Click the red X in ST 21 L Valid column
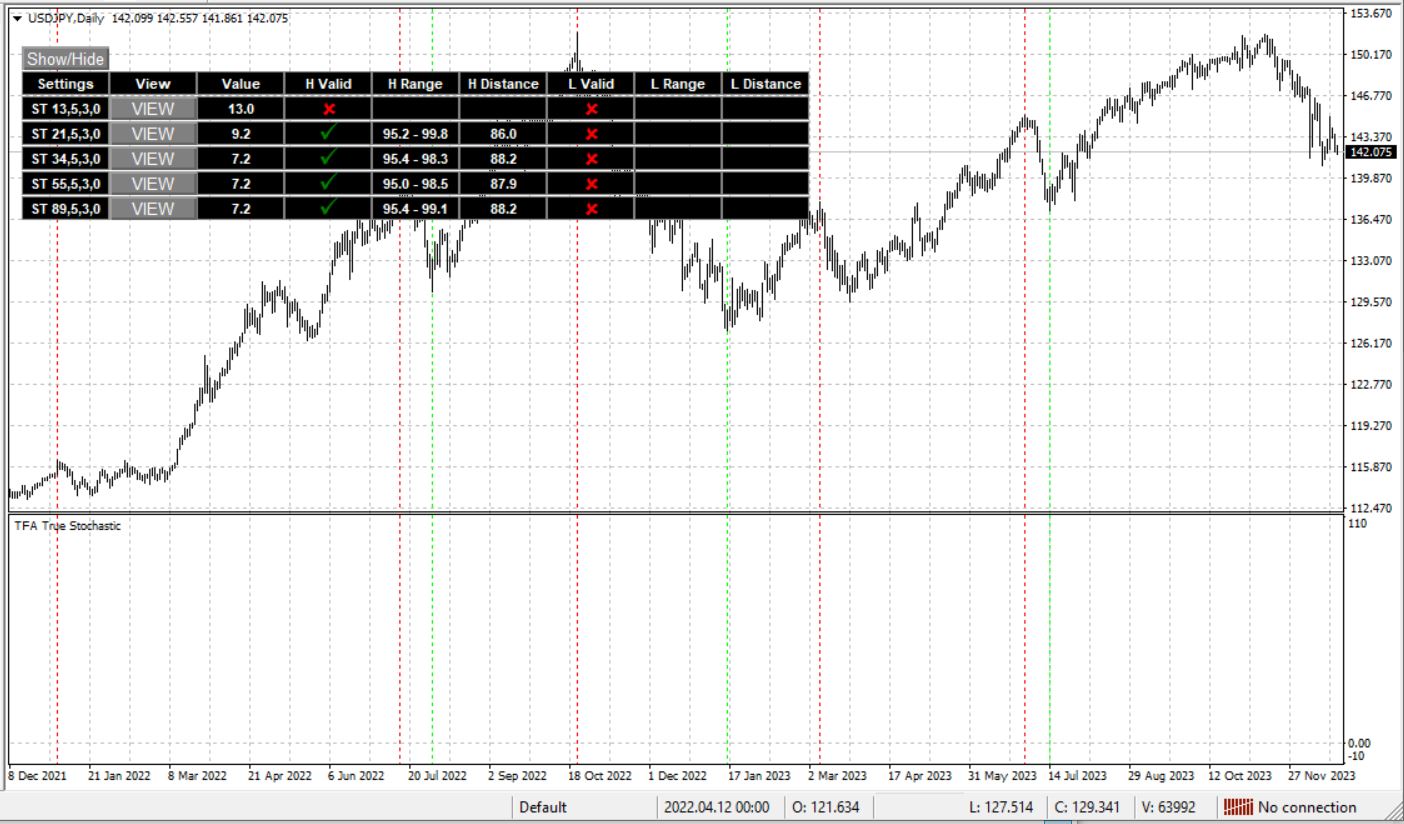The width and height of the screenshot is (1404, 824). pos(591,133)
